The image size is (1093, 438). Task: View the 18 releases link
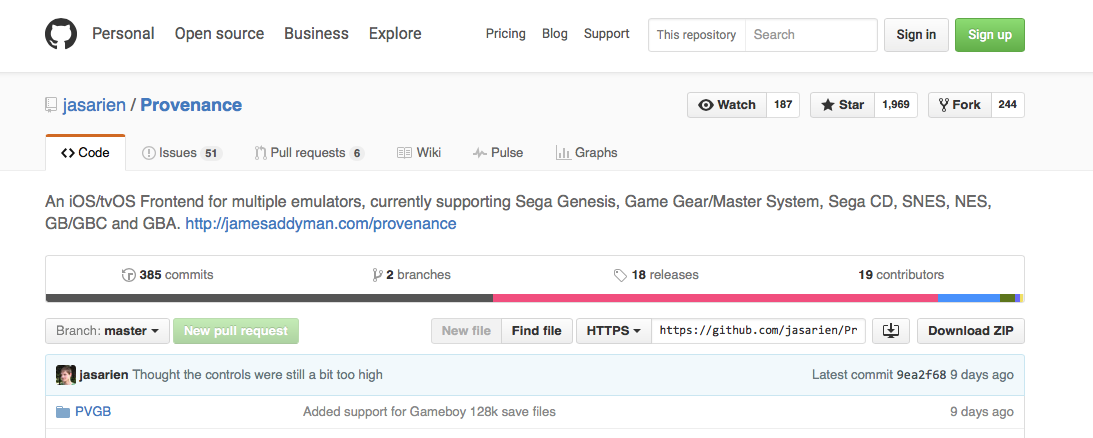point(656,275)
